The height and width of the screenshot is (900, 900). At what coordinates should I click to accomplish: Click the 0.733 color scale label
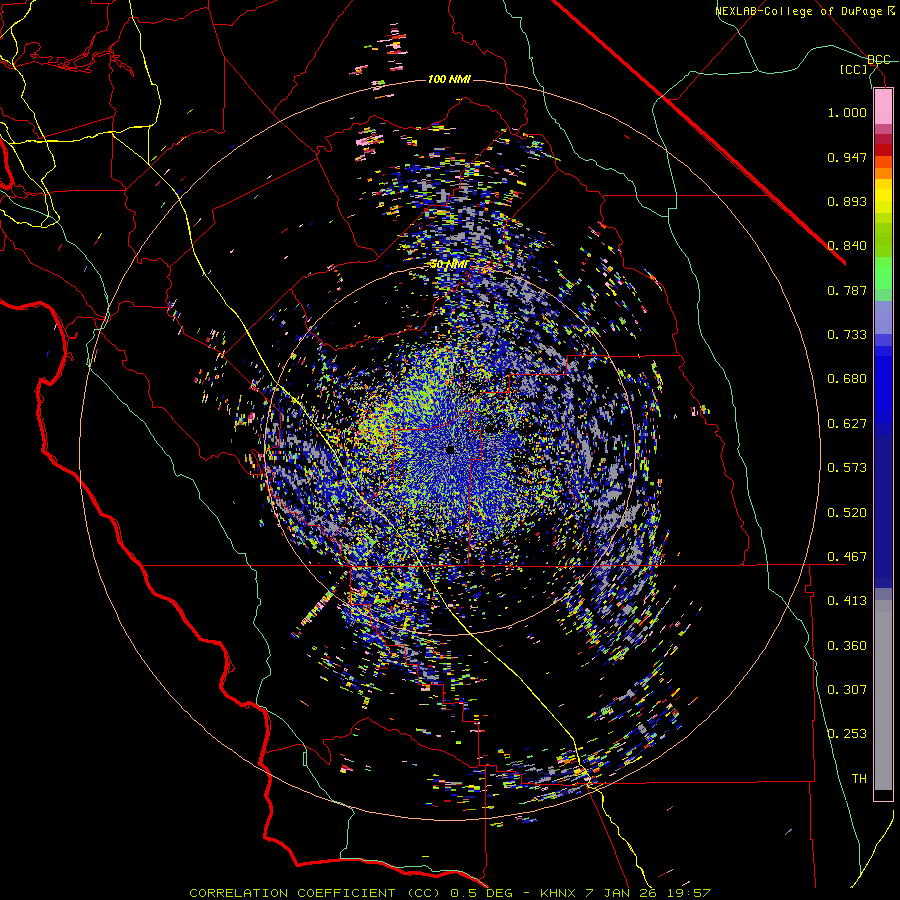click(847, 335)
